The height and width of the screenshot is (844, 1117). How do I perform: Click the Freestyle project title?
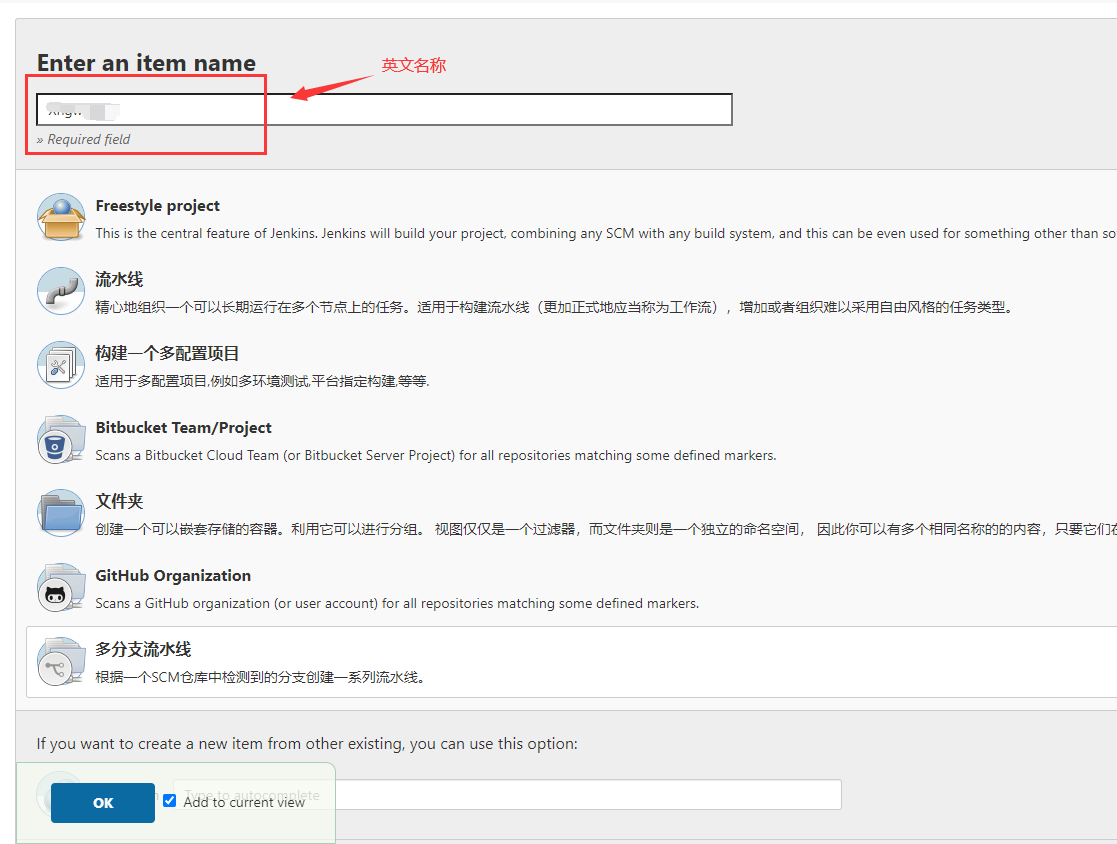[x=157, y=206]
